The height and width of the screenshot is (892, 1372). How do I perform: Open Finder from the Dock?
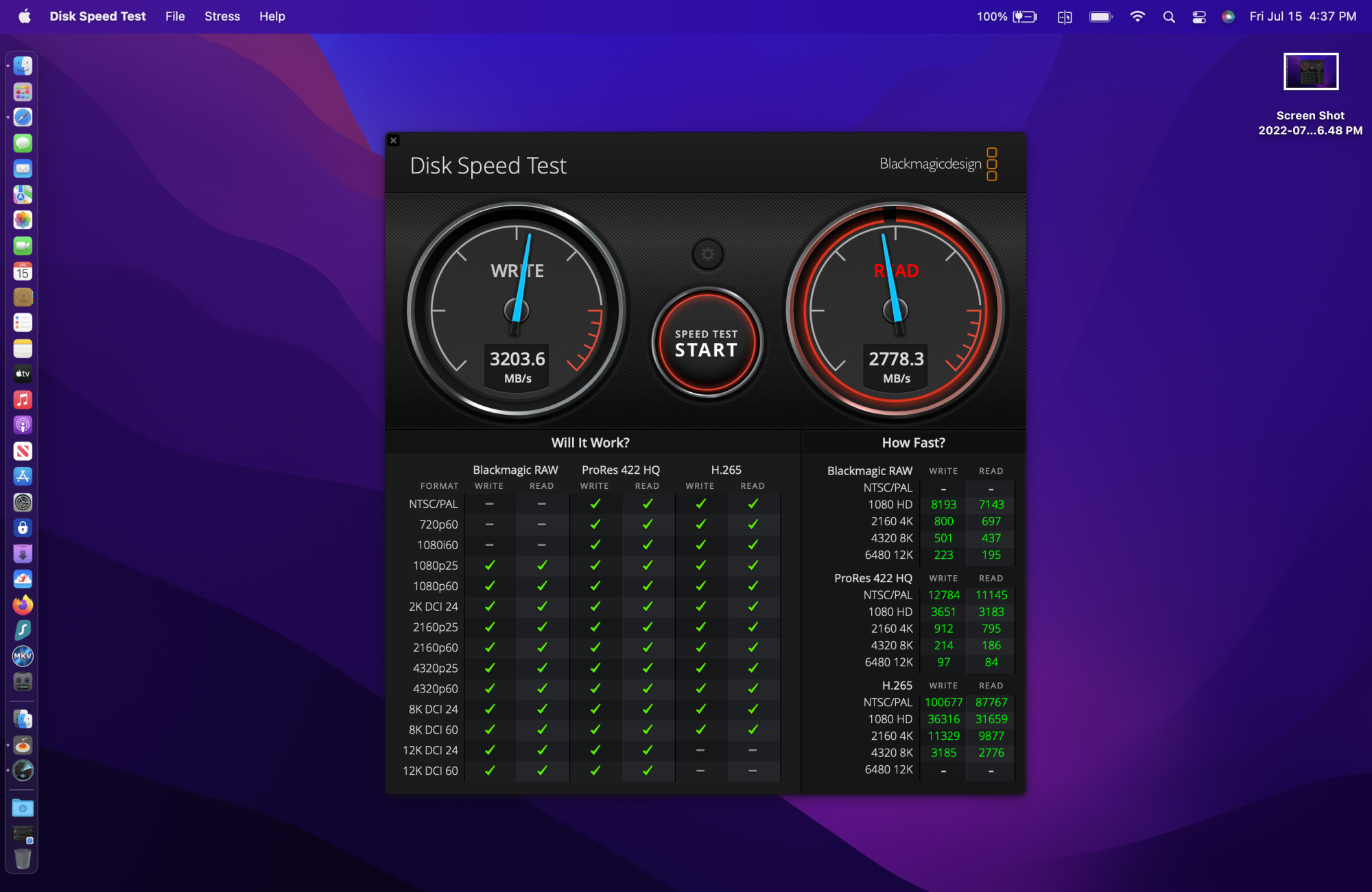pos(23,66)
